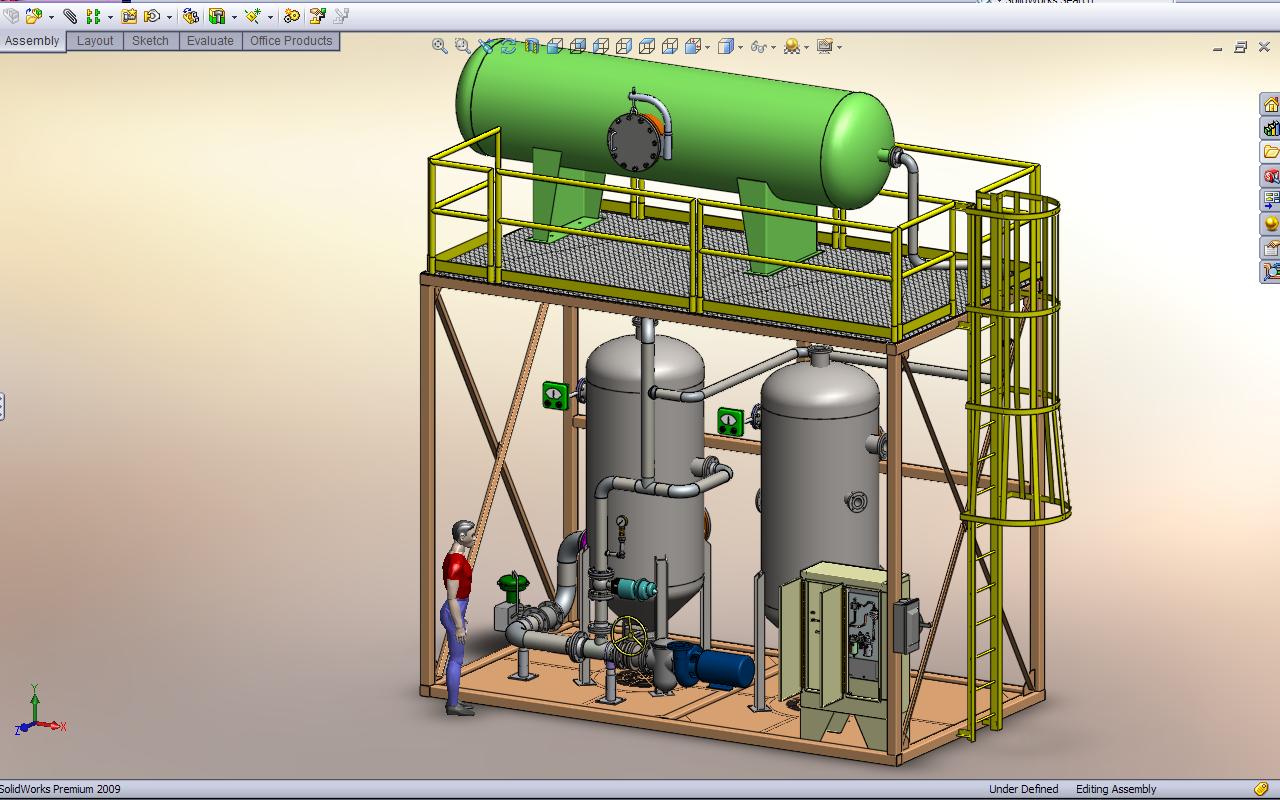Expand the Insert Components dropdown arrow
This screenshot has height=800, width=1280.
(x=51, y=17)
